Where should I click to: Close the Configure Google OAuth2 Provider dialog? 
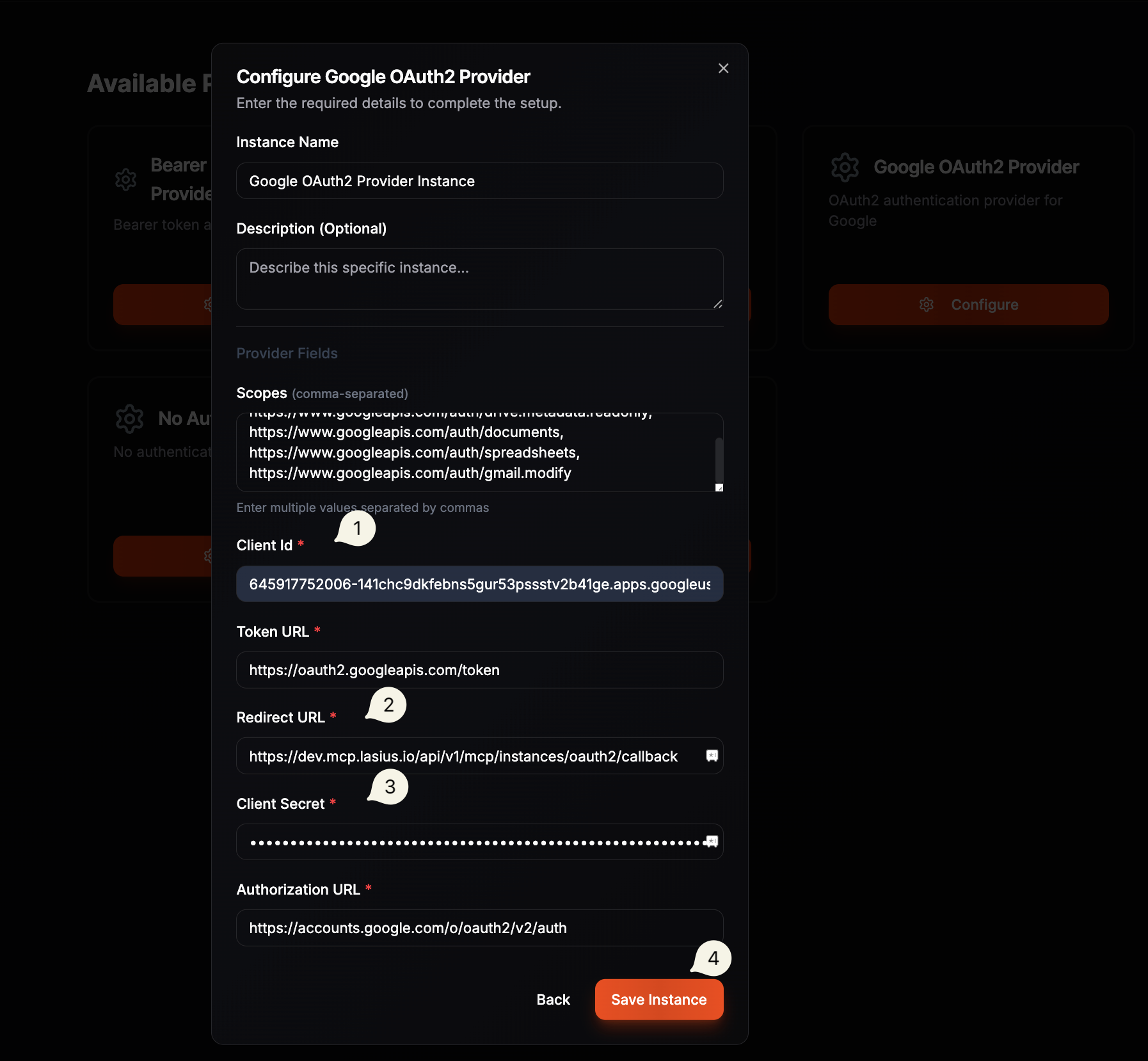[x=723, y=68]
